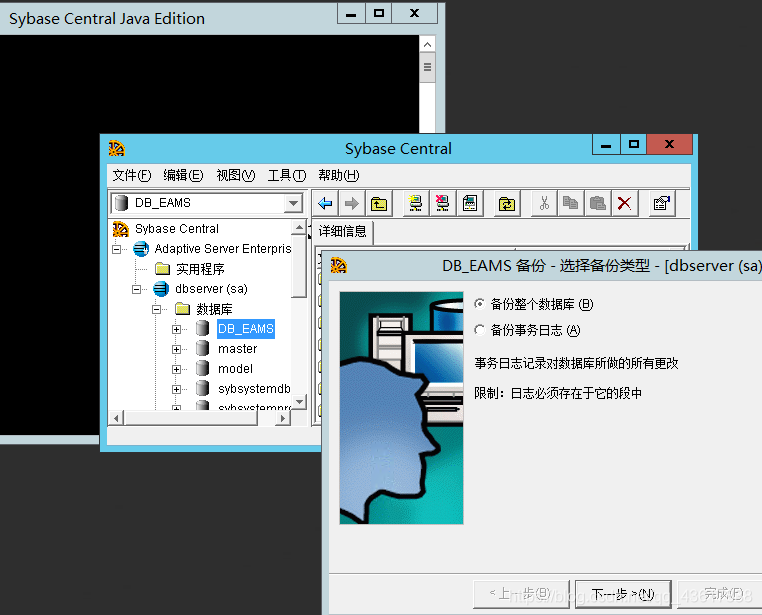This screenshot has height=615, width=762.
Task: Click the tree panel horizontal scroll left arrow
Action: point(116,418)
